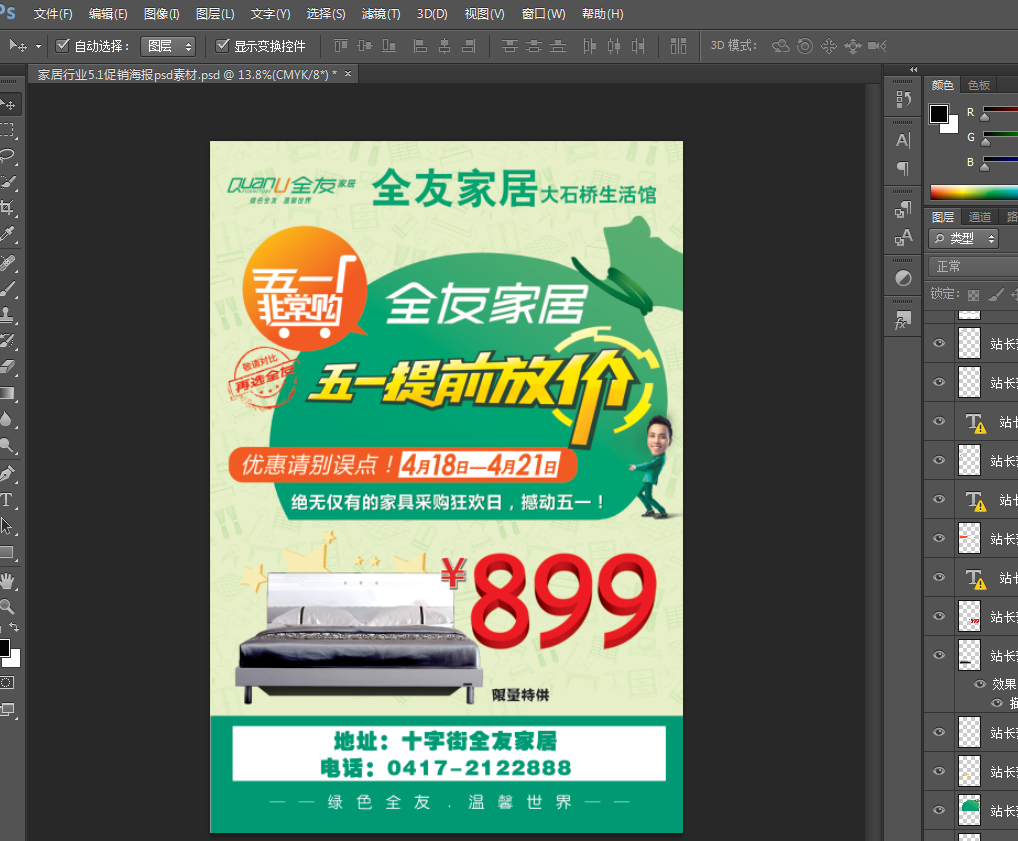Toggle the 显示变换控件 checkbox
This screenshot has width=1018, height=841.
tap(222, 45)
